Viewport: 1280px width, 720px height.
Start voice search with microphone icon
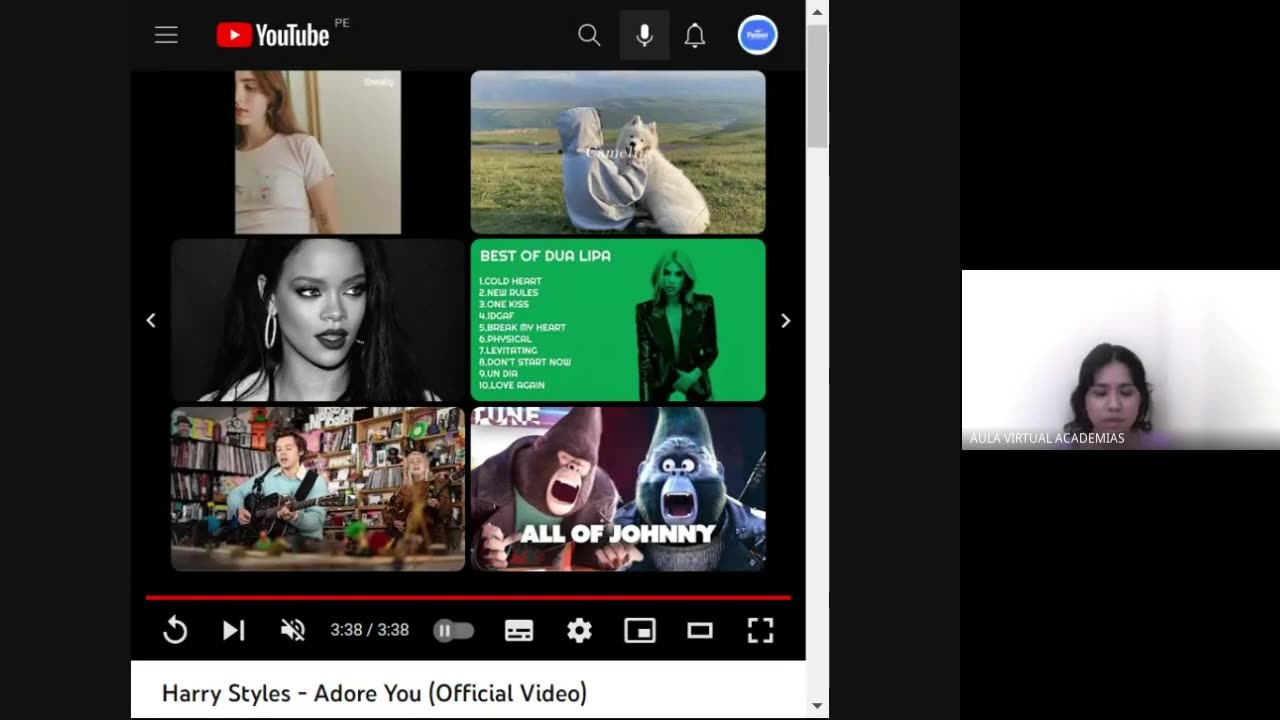pos(644,35)
